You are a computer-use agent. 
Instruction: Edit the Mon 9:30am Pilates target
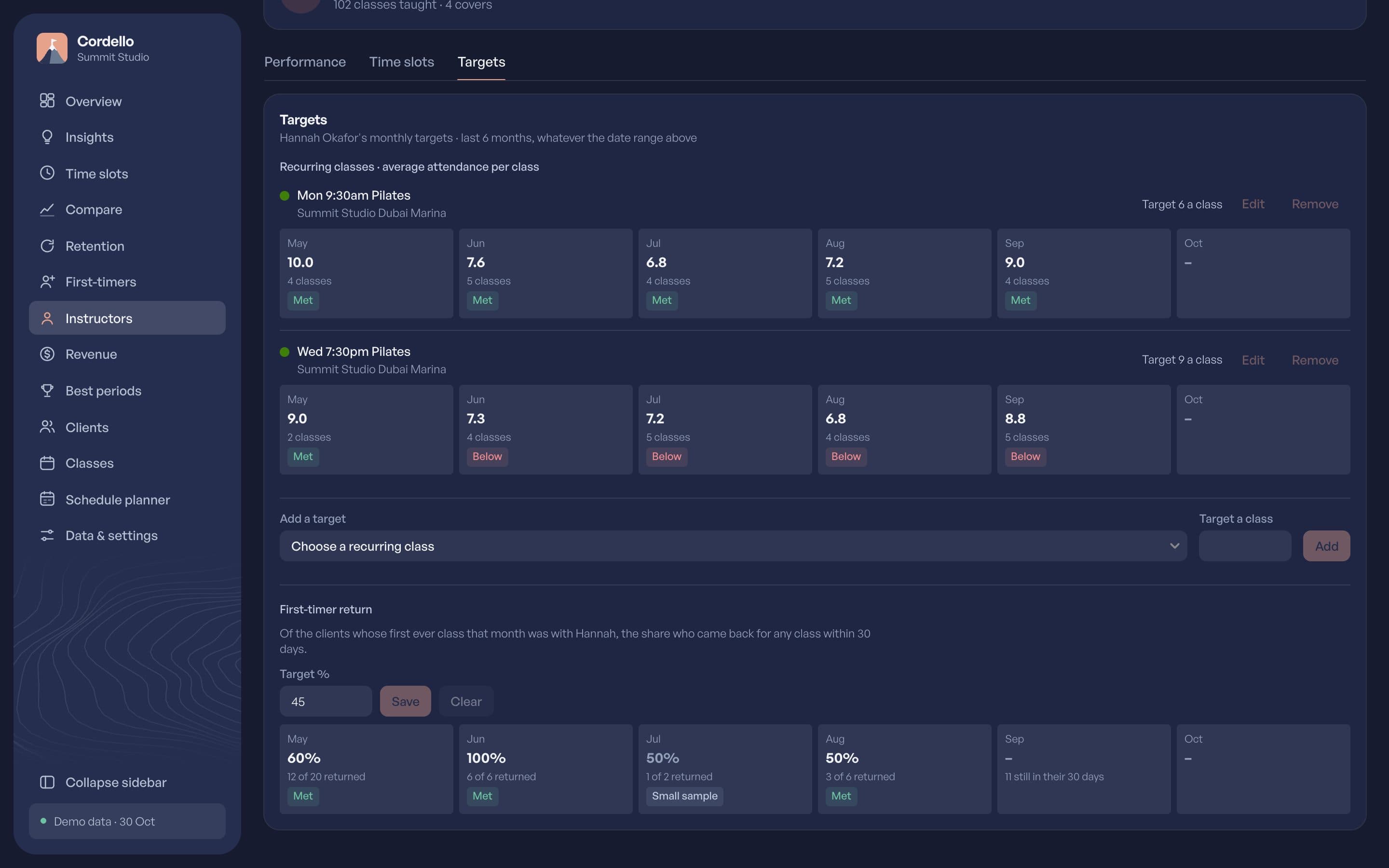tap(1253, 204)
